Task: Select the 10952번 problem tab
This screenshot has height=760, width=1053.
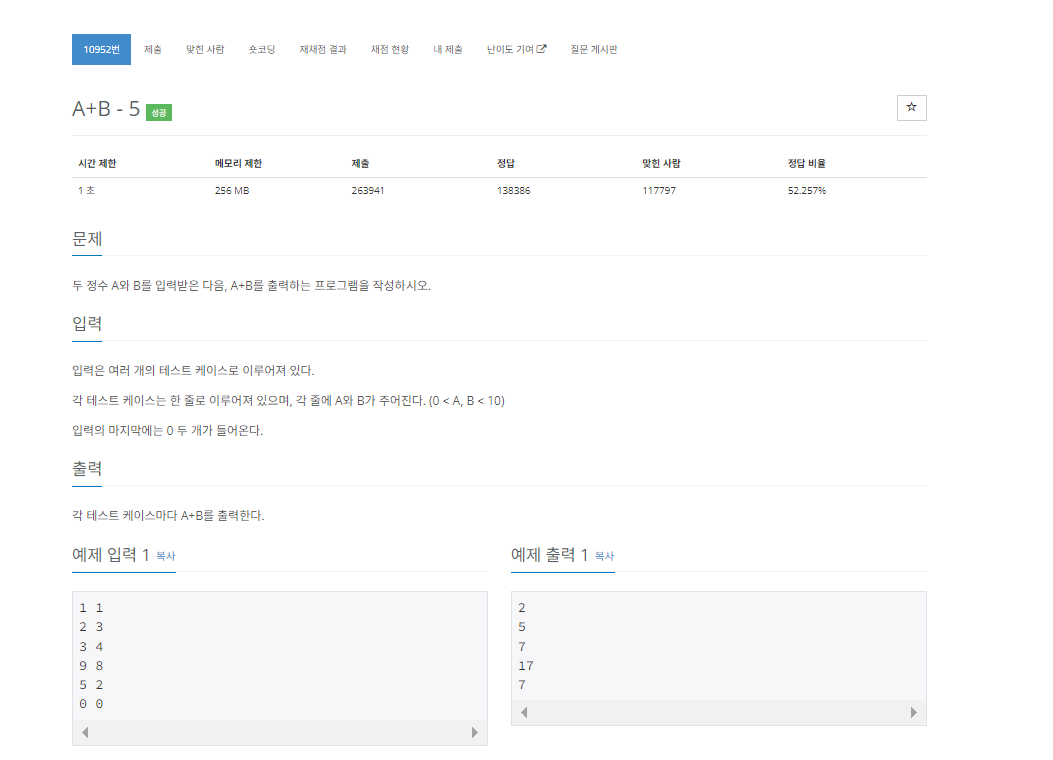Action: point(101,50)
